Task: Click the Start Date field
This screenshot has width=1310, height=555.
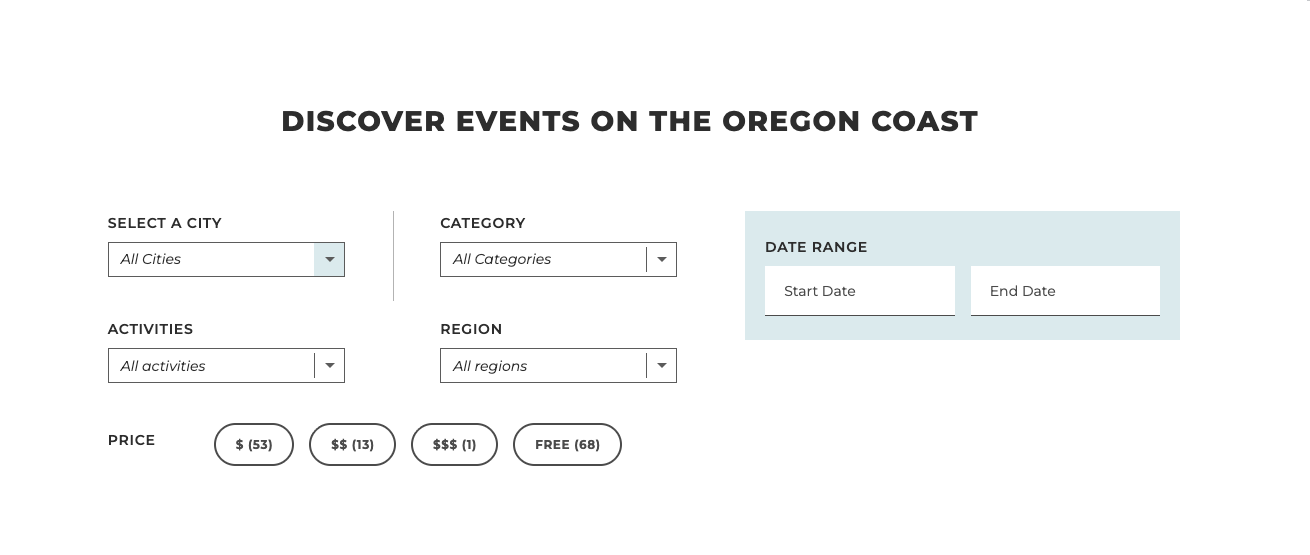Action: 859,291
